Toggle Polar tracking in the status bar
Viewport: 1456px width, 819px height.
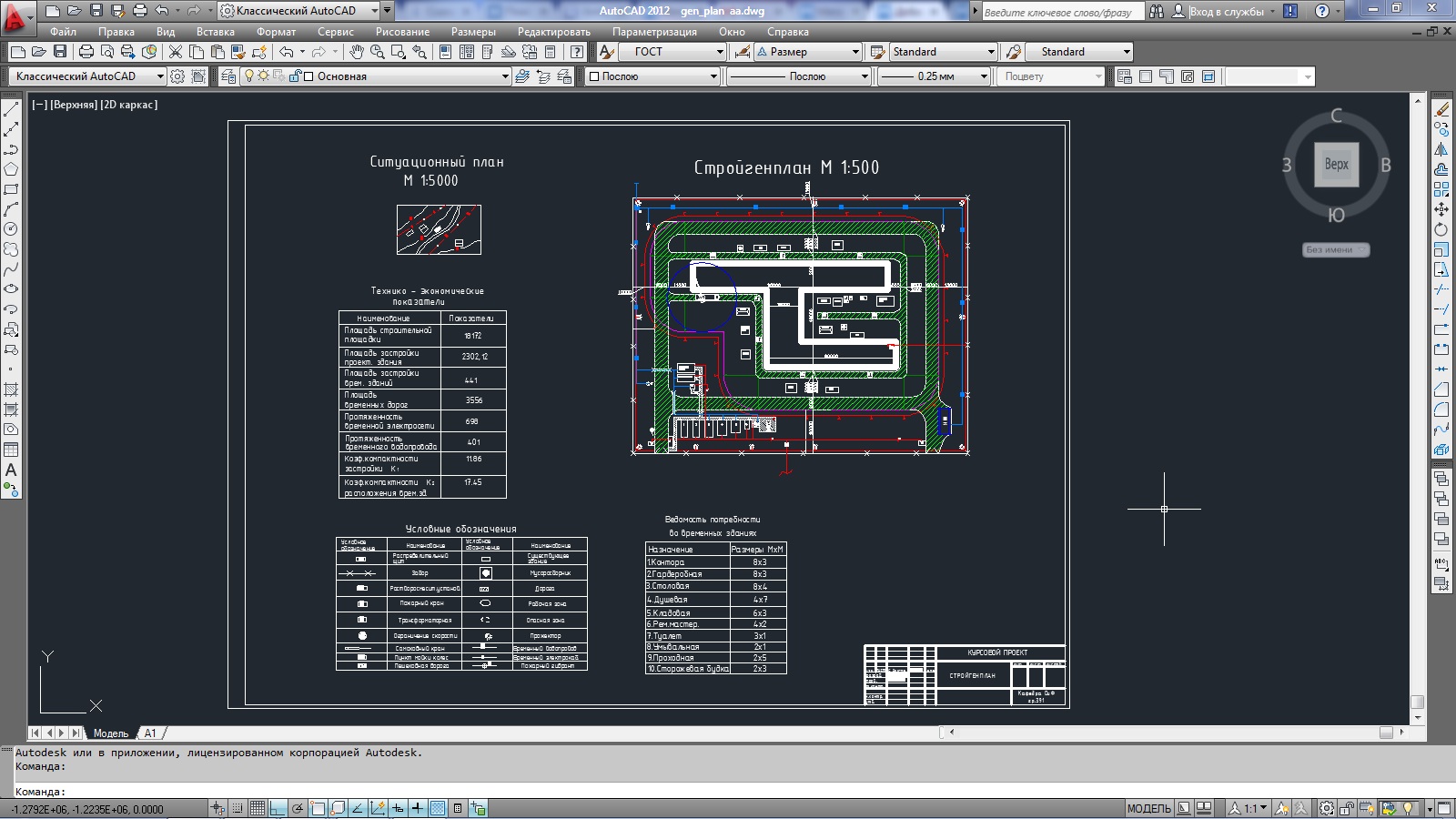[x=298, y=808]
